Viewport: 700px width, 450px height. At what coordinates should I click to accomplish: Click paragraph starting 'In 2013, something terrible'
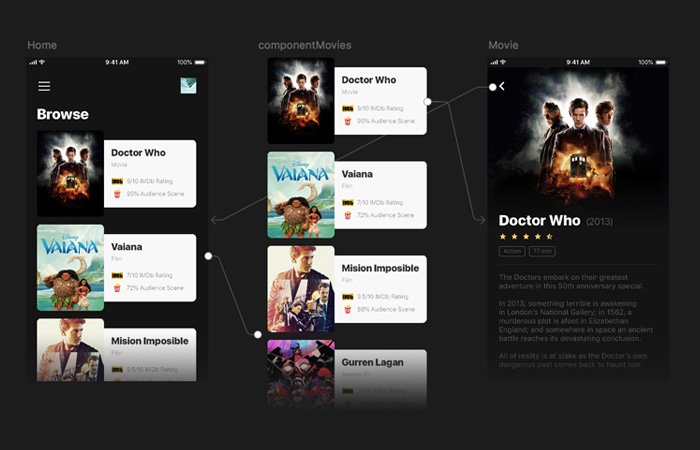tap(576, 321)
